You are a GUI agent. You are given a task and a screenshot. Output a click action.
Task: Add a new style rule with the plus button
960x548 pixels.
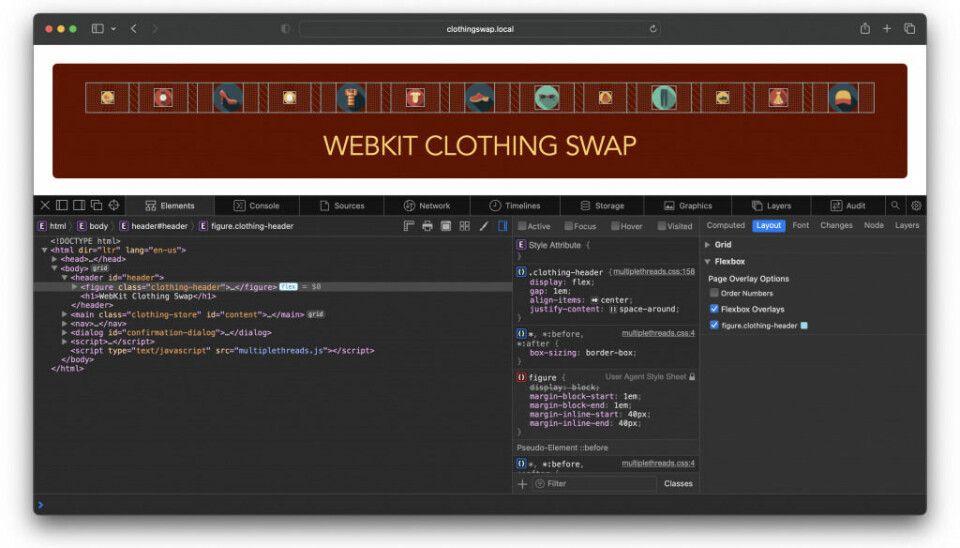[x=522, y=484]
